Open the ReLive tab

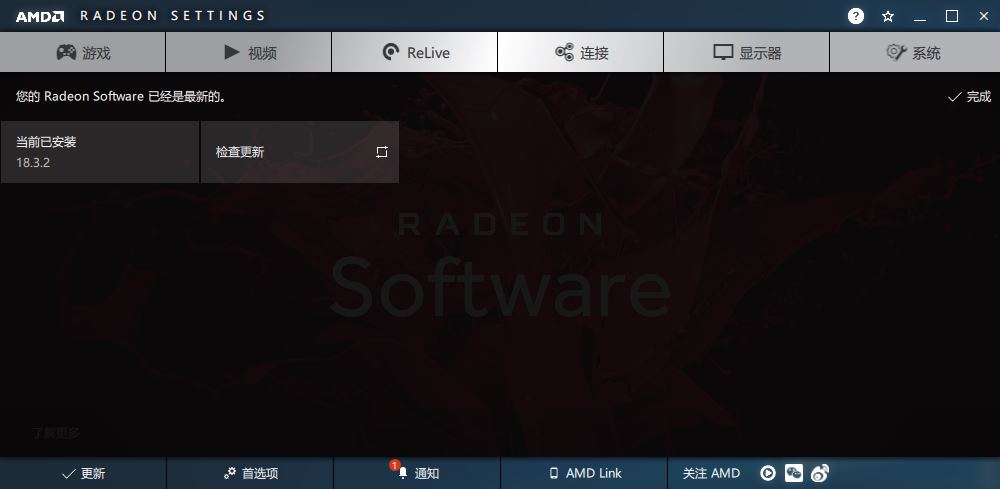pos(415,52)
